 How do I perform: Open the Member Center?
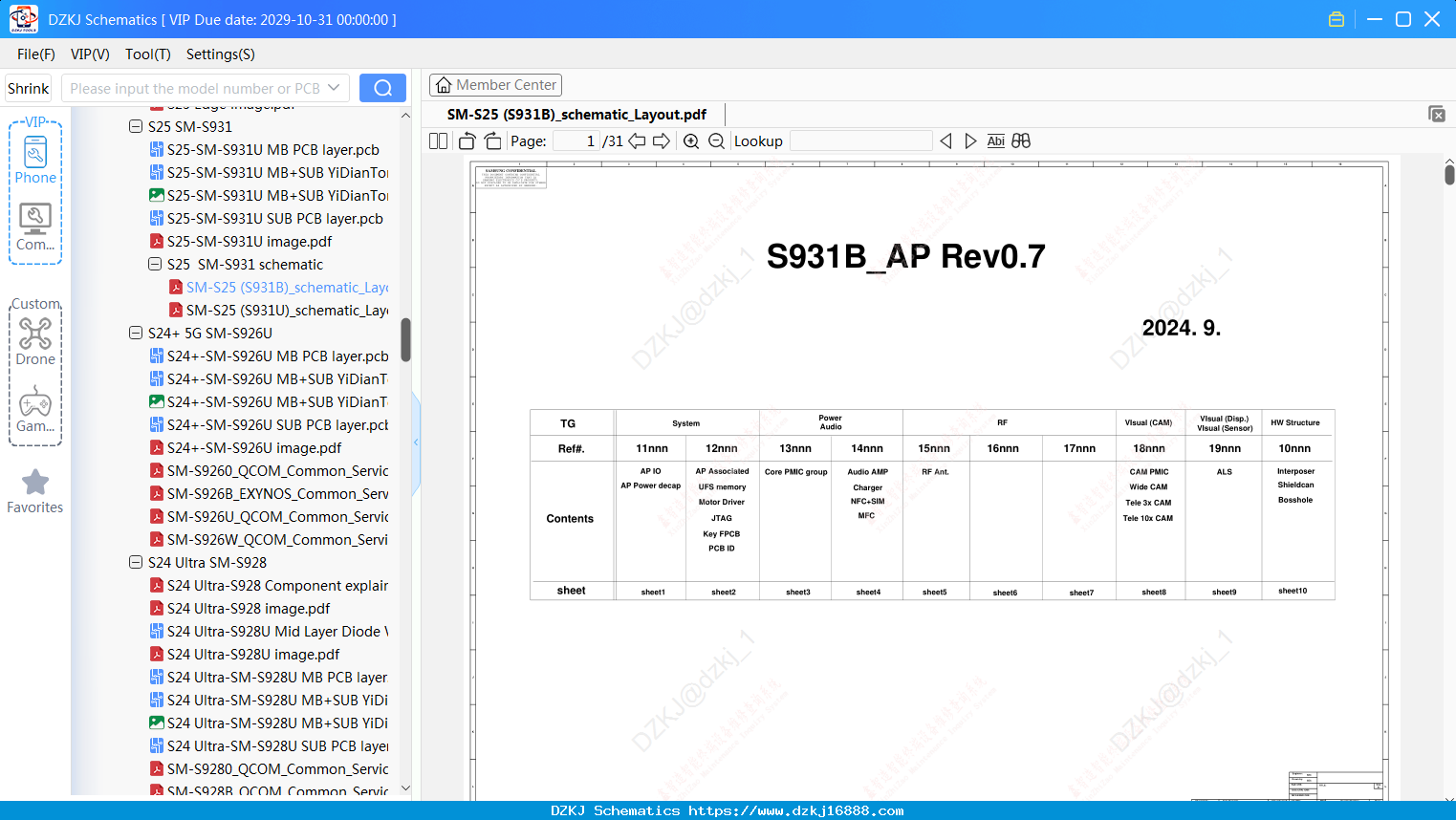[495, 85]
